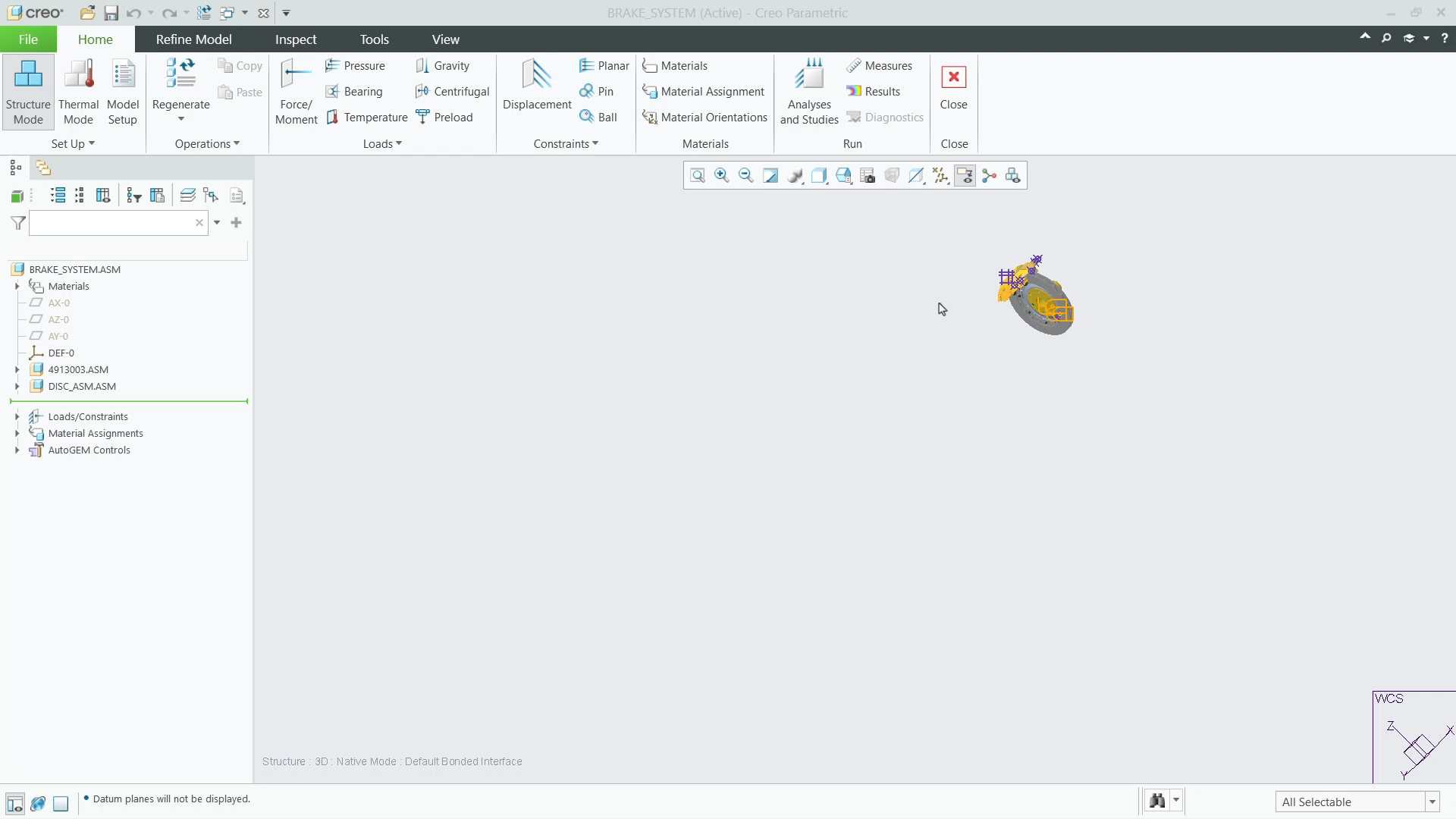The width and height of the screenshot is (1456, 819).
Task: Expand DISC_ASM.ASM in the model tree
Action: tap(17, 387)
